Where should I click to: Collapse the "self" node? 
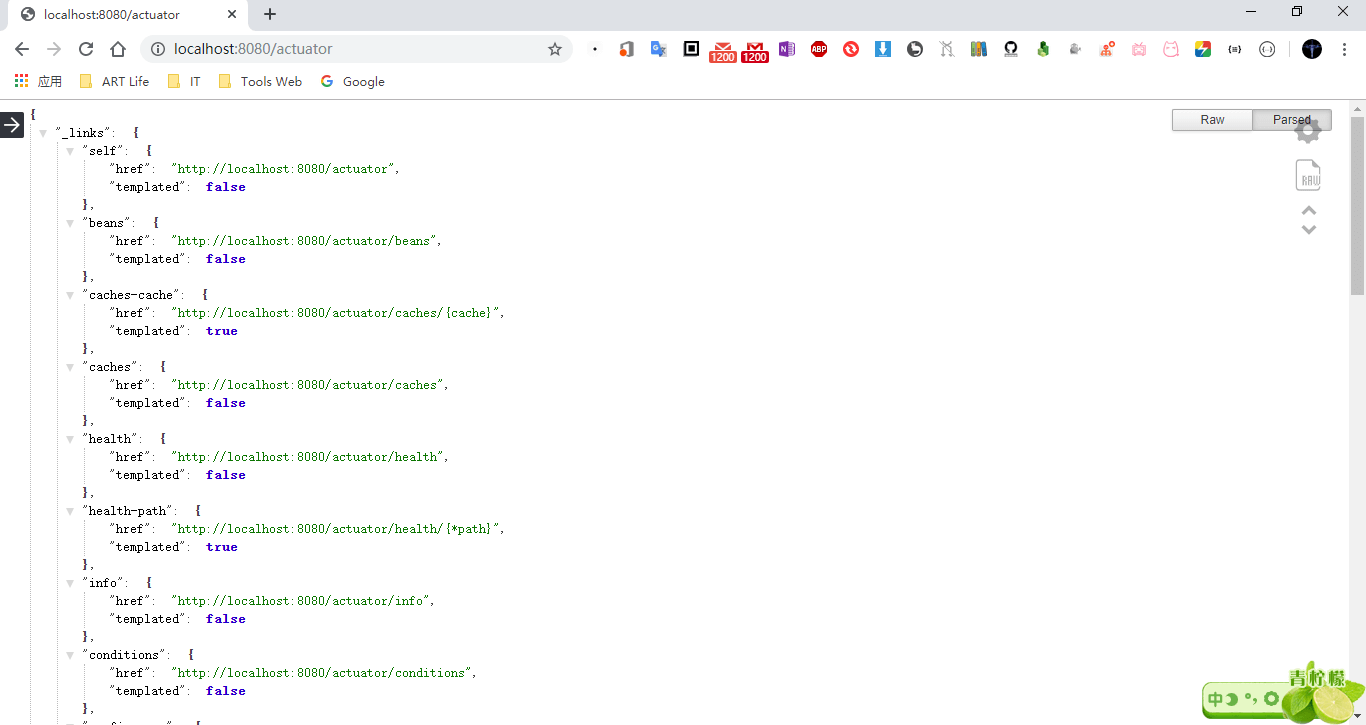coord(71,151)
